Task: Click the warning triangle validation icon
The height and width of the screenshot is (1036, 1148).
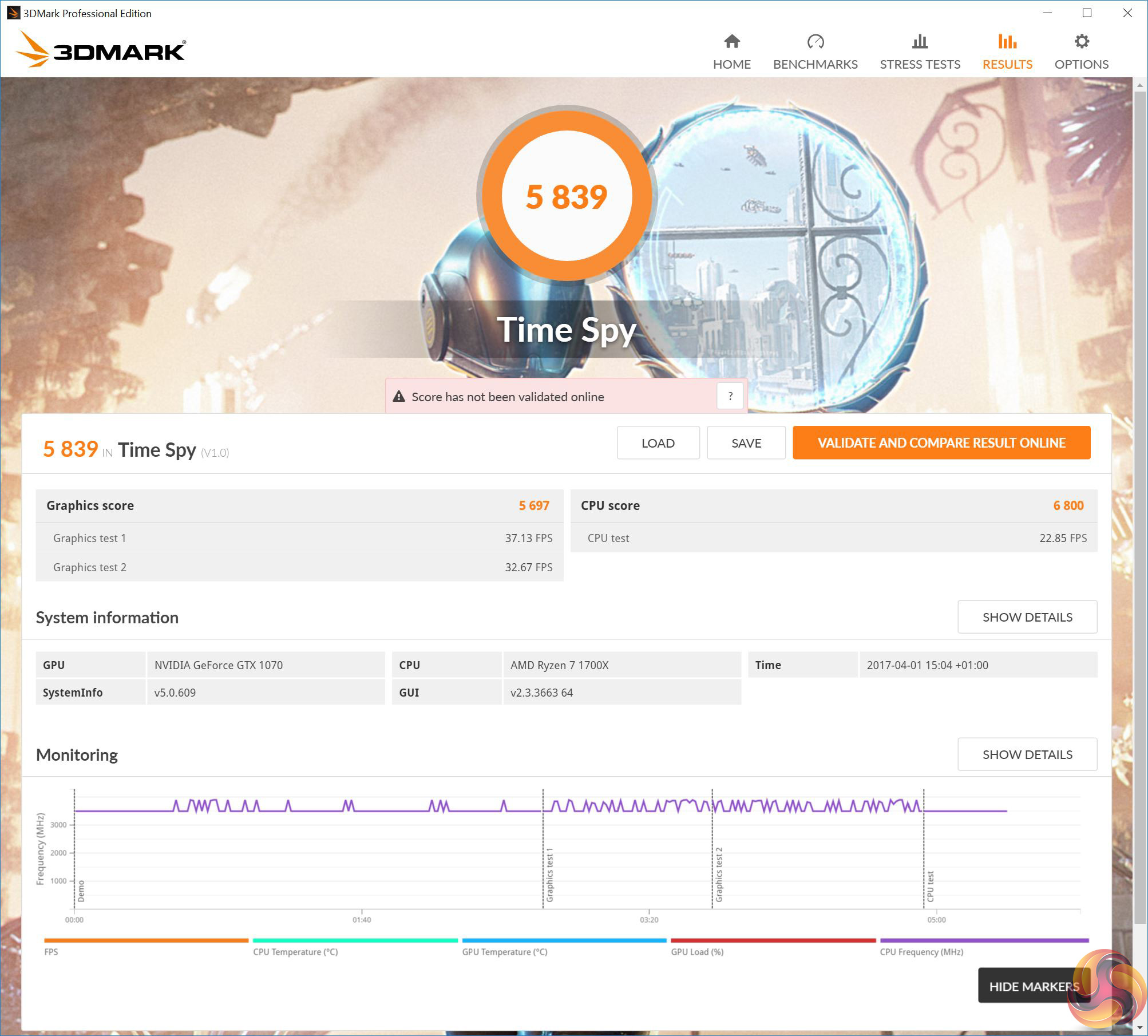Action: pyautogui.click(x=399, y=397)
